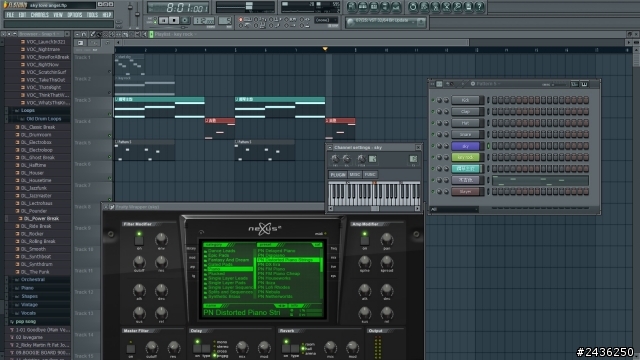
Task: Click the Channel settings FX channel selector
Action: pyautogui.click(x=413, y=159)
